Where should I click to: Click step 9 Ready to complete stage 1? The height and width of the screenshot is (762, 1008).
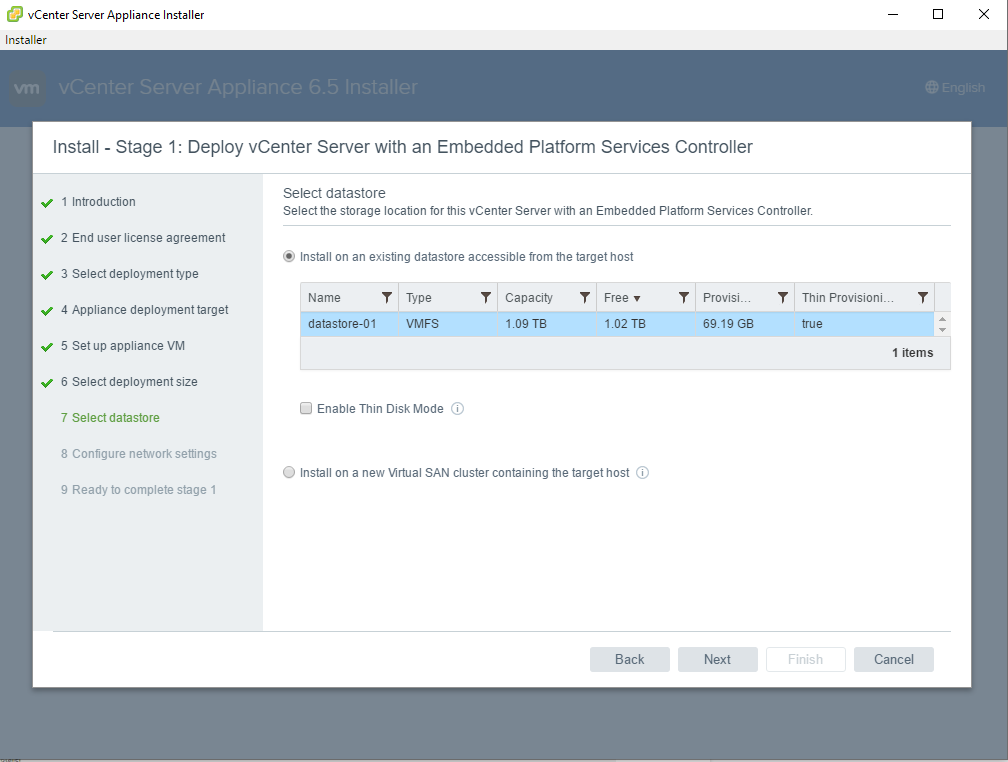(x=138, y=490)
